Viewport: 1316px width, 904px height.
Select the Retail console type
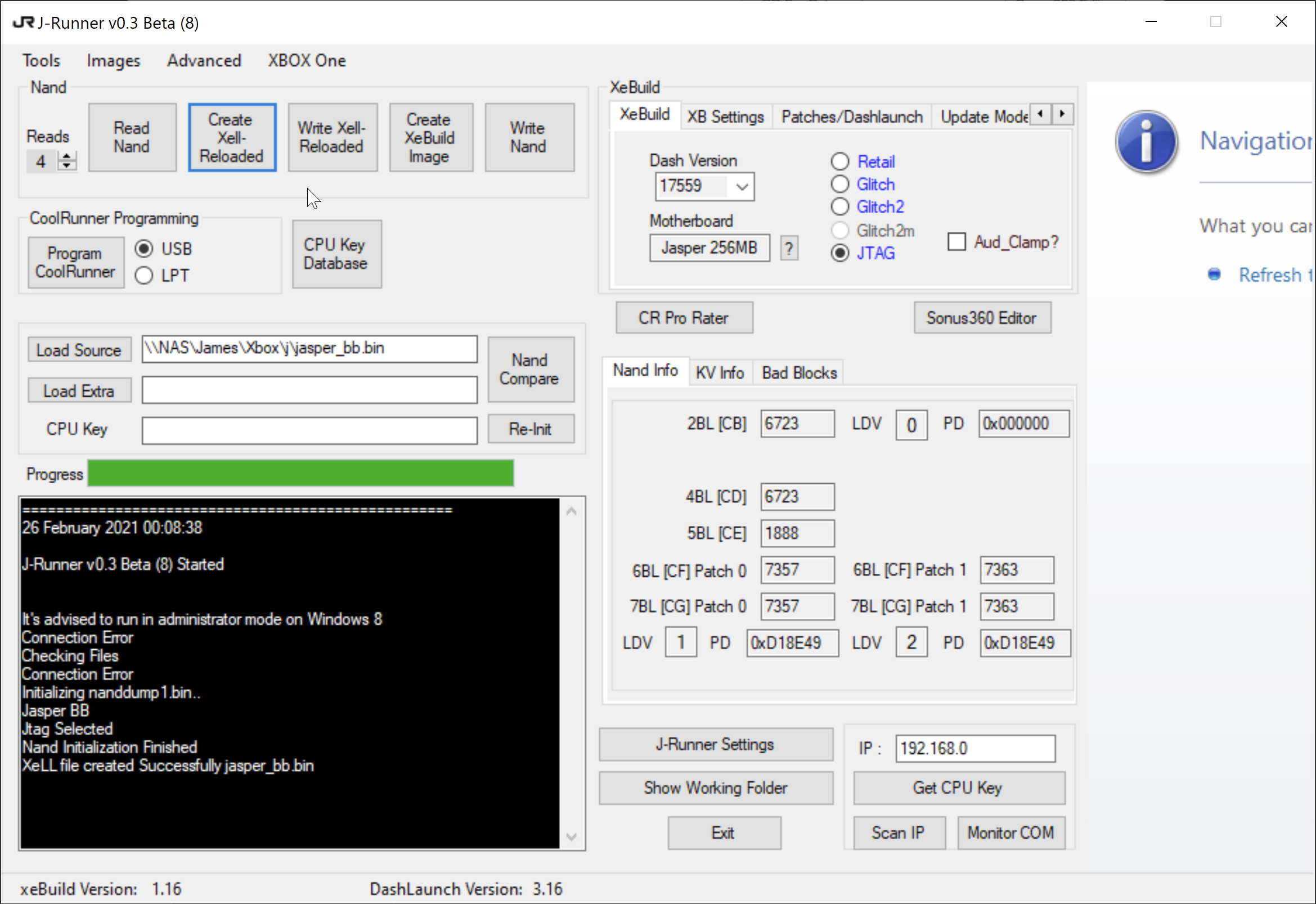(840, 161)
